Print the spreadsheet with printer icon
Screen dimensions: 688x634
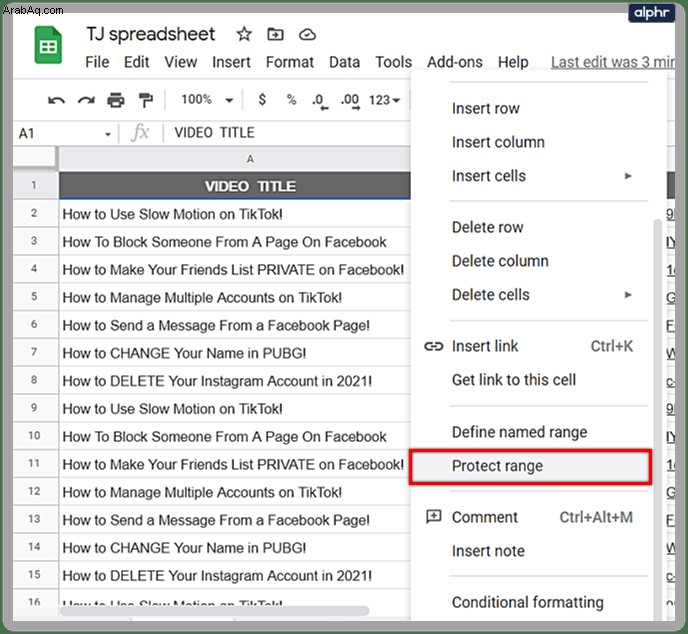(116, 100)
